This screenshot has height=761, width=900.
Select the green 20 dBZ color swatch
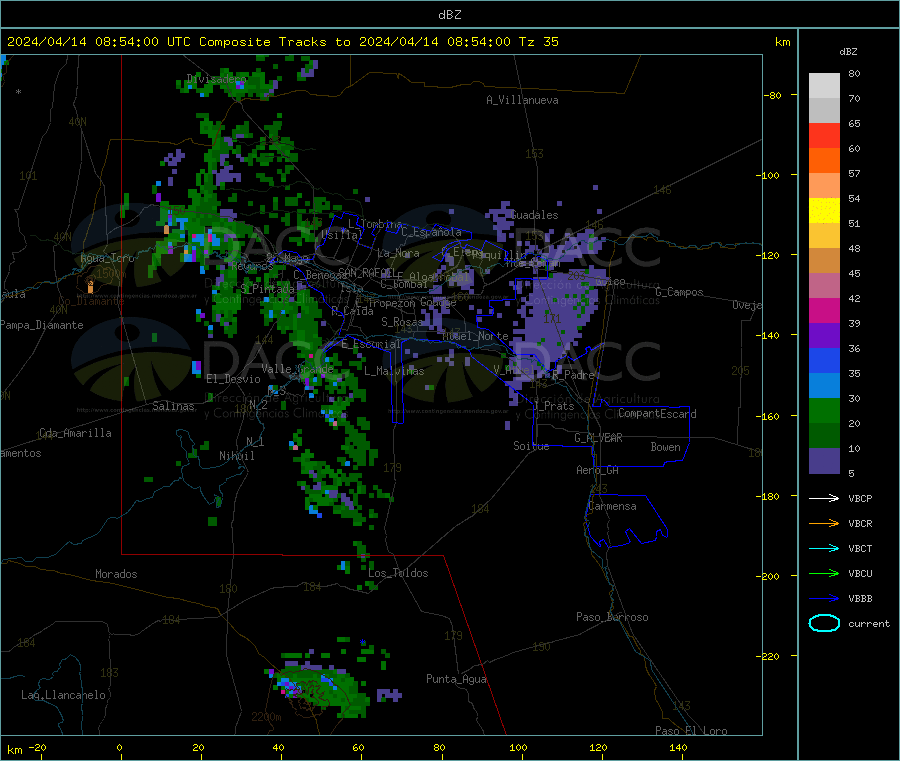(824, 410)
